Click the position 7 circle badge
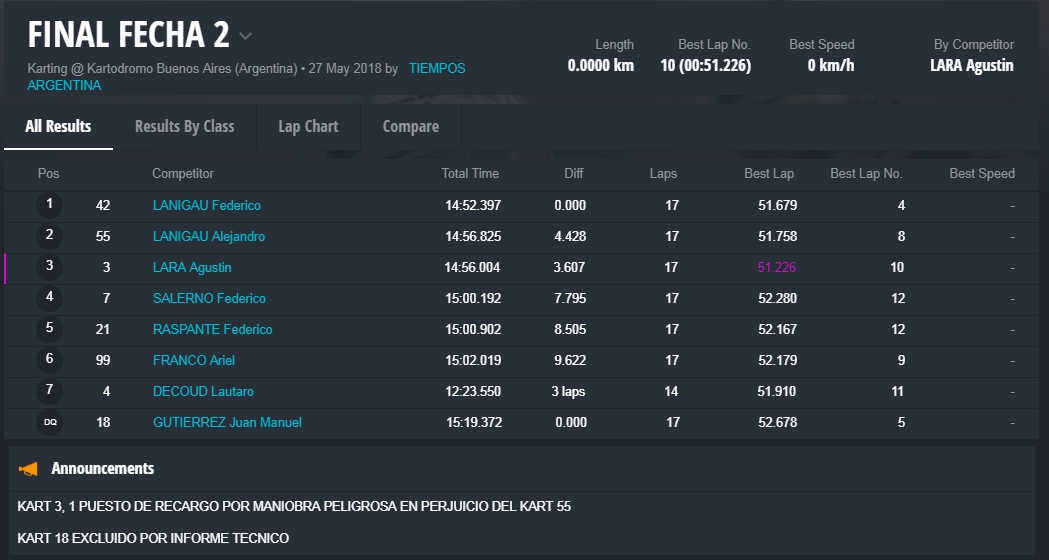The width and height of the screenshot is (1049, 560). tap(49, 391)
